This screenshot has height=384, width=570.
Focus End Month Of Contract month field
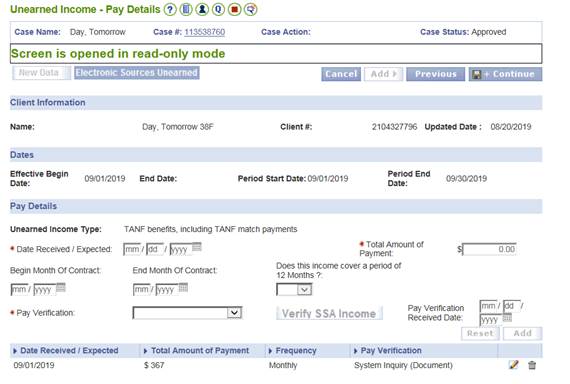click(142, 289)
